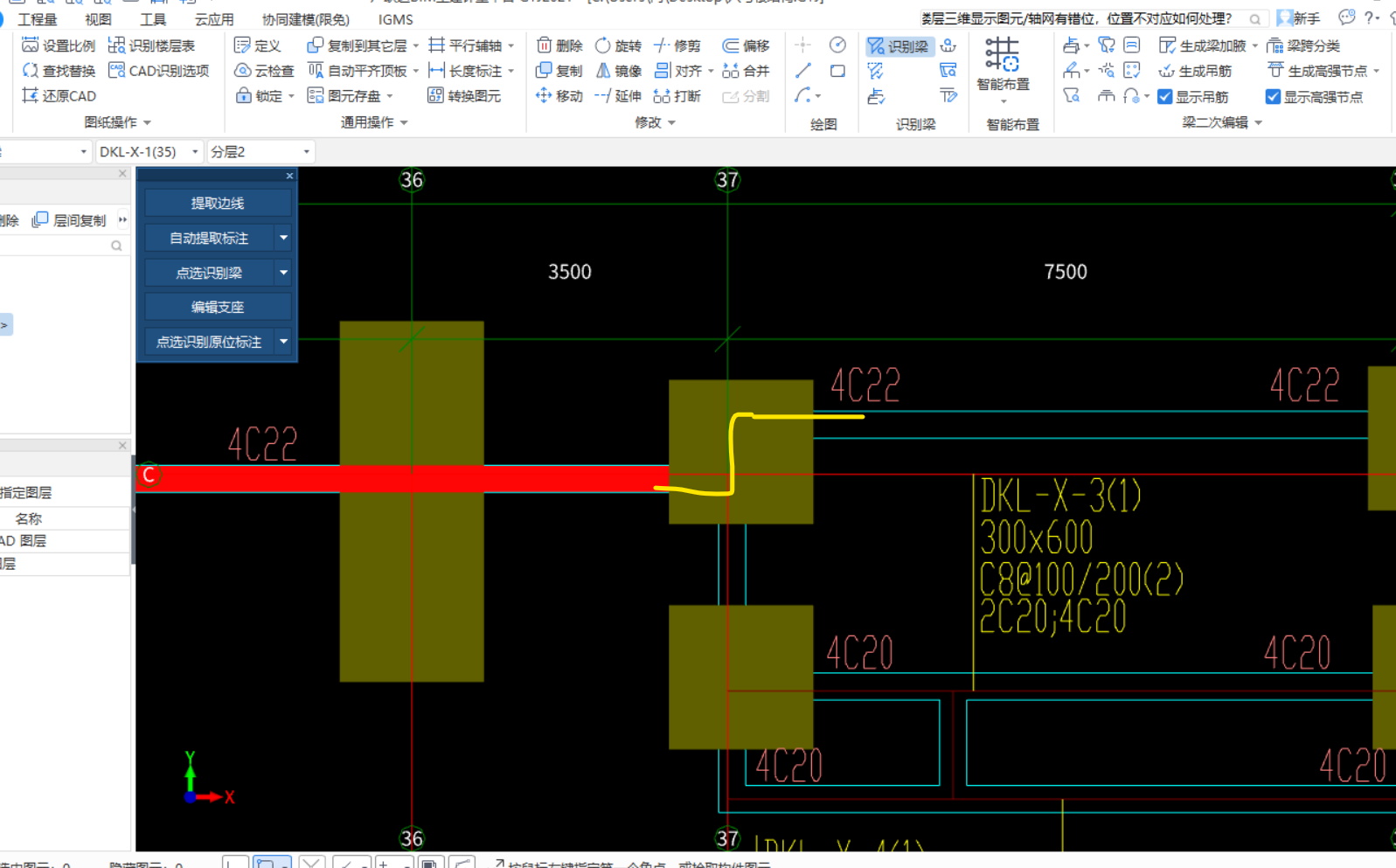Open the feedback chat icon
Image resolution: width=1396 pixels, height=868 pixels.
[x=1346, y=17]
